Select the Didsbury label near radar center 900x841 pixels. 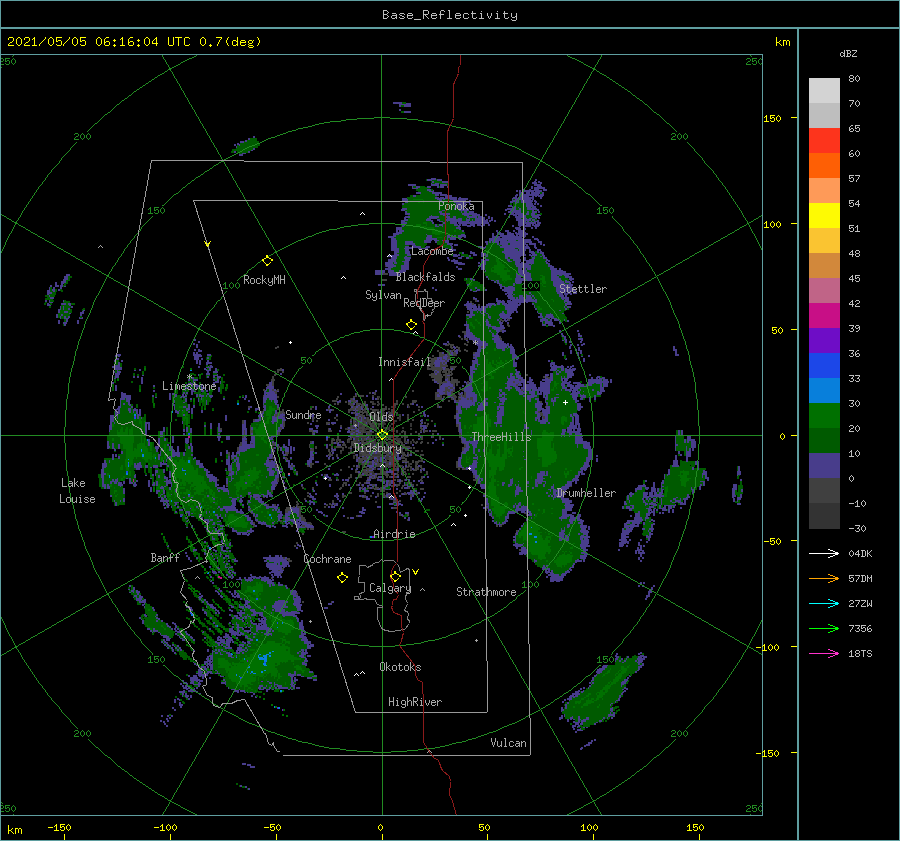pyautogui.click(x=377, y=448)
